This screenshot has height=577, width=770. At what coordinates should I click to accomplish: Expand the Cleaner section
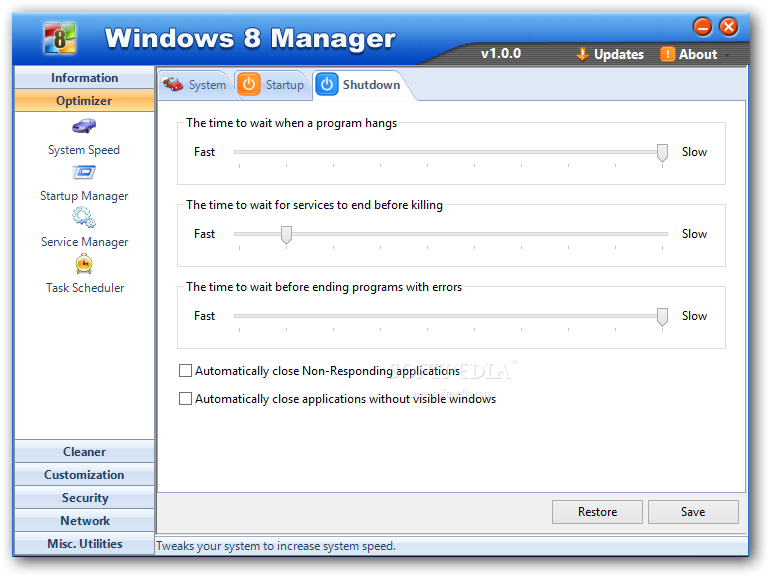84,452
